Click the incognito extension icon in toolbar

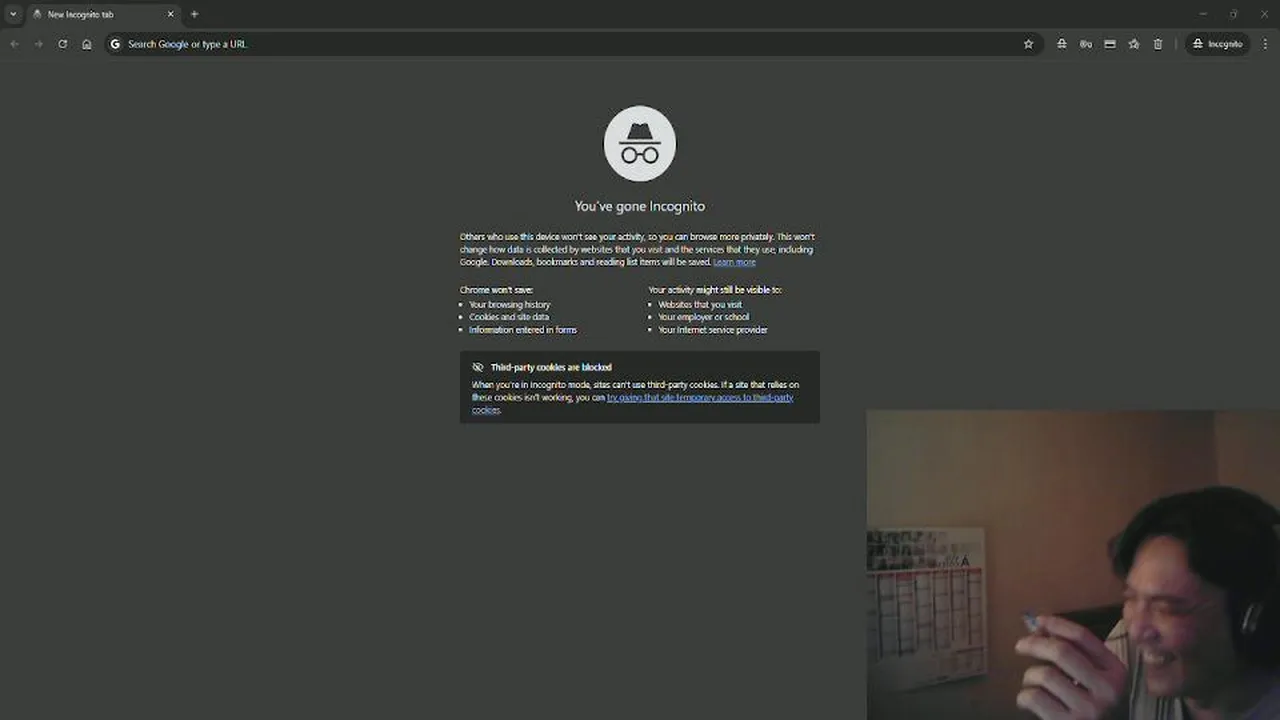coord(1061,44)
